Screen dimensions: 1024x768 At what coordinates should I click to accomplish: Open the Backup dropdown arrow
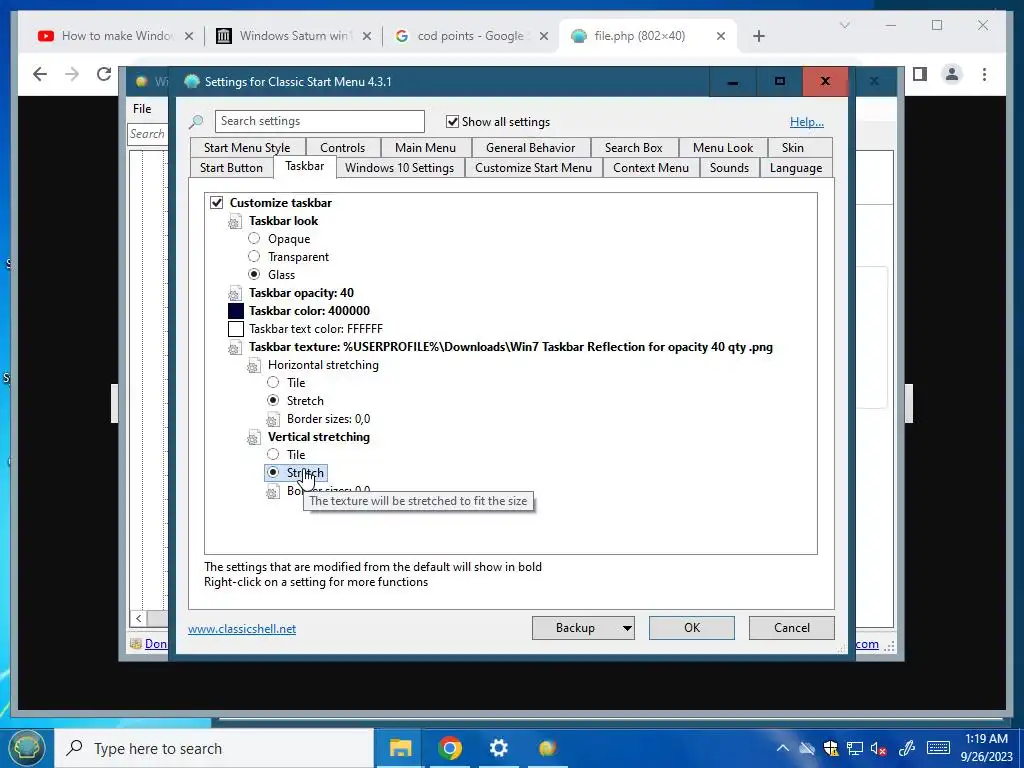point(626,628)
